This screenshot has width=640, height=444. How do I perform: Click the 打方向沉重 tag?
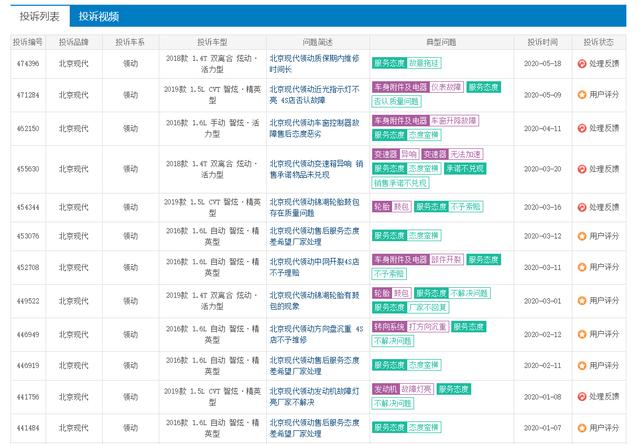pyautogui.click(x=428, y=326)
